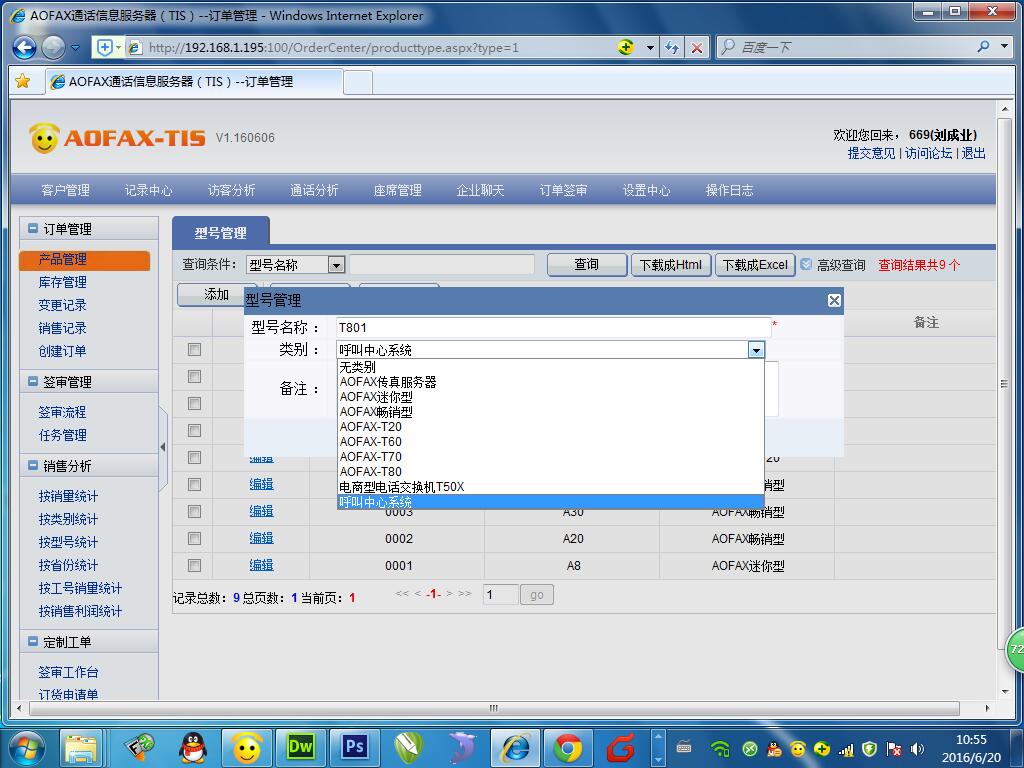Check the checkbox on the top table row
1024x768 pixels.
(x=194, y=350)
